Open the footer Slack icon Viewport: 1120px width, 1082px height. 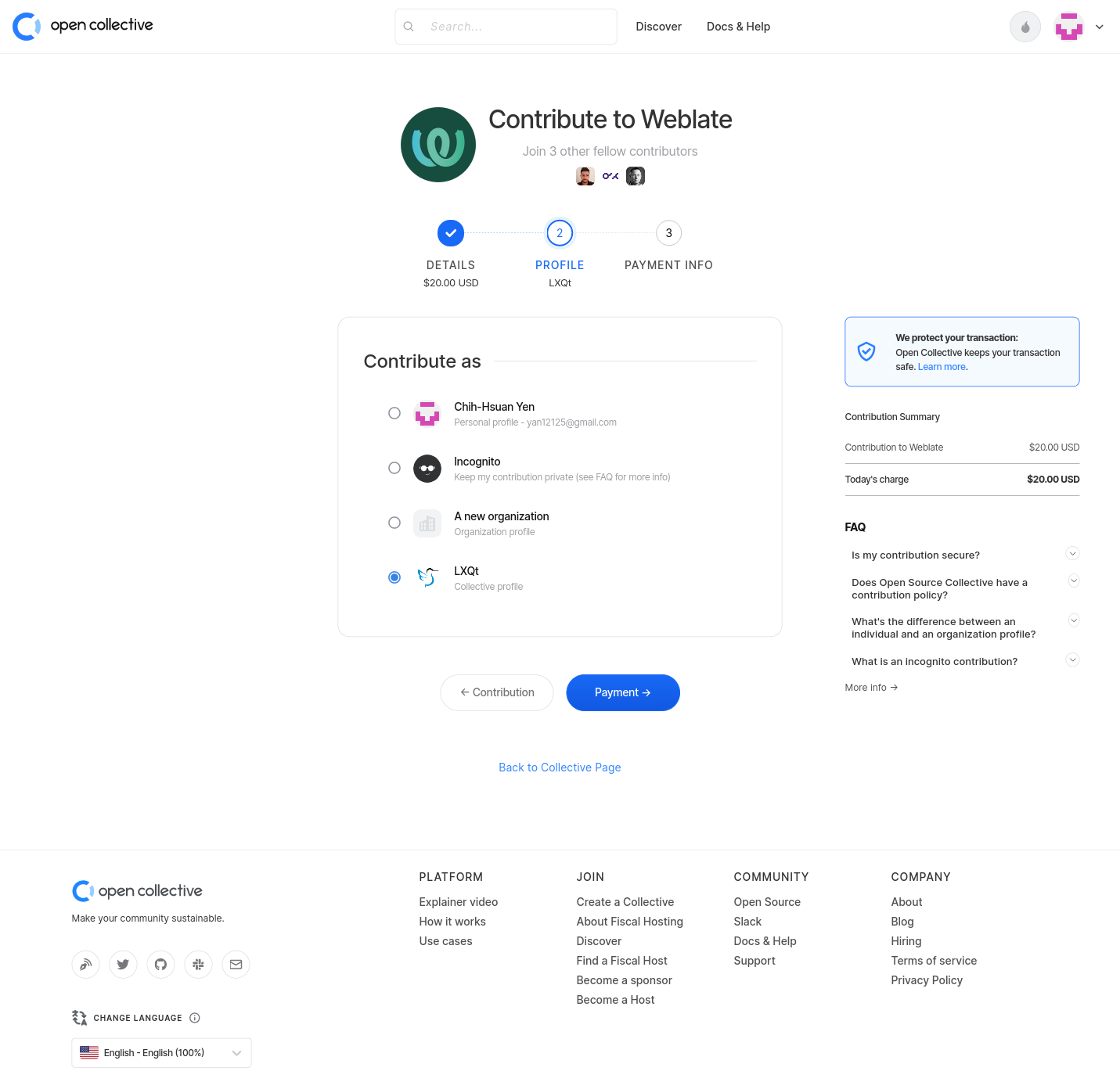tap(198, 965)
